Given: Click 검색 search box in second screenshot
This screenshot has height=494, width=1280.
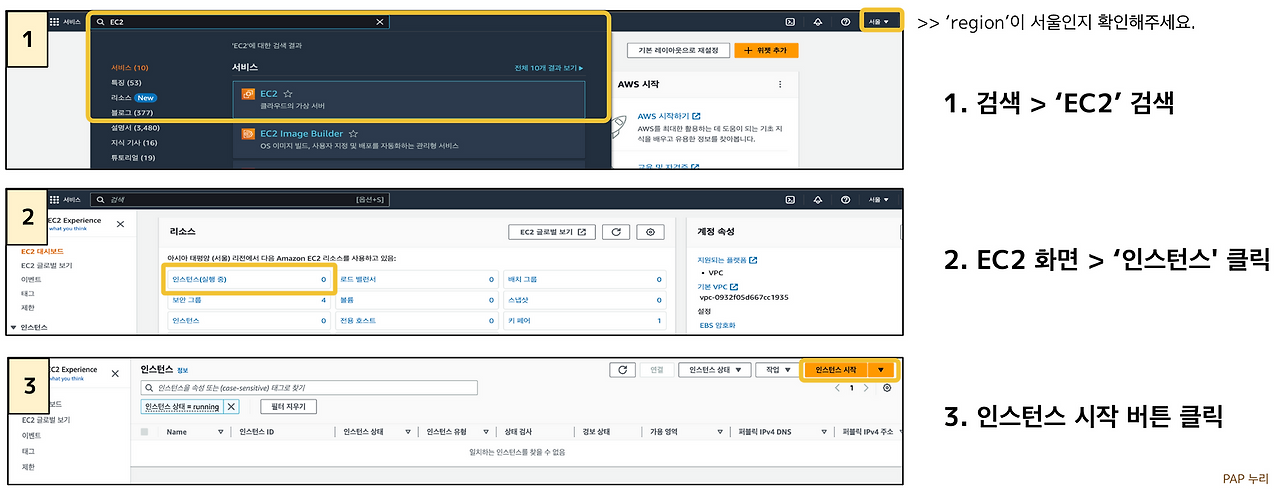Looking at the screenshot, I should 239,200.
